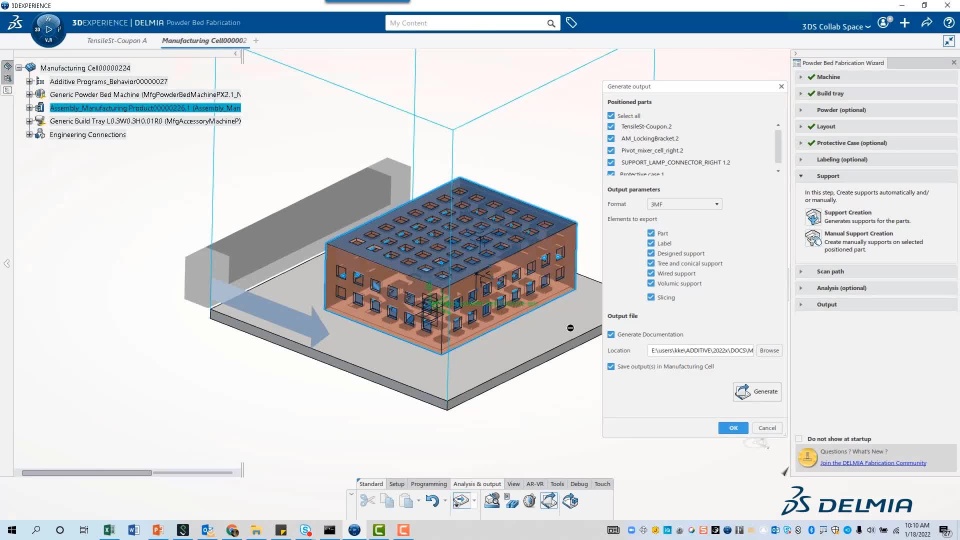
Task: Switch to TensileSt-Coupon A tab
Action: tap(117, 40)
